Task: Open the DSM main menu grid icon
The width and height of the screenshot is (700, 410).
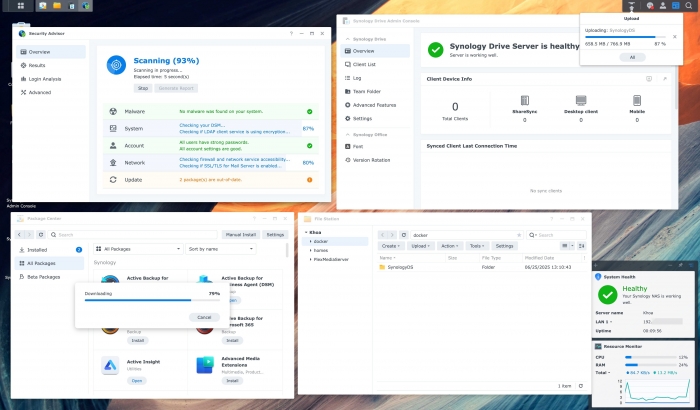Action: click(x=21, y=6)
